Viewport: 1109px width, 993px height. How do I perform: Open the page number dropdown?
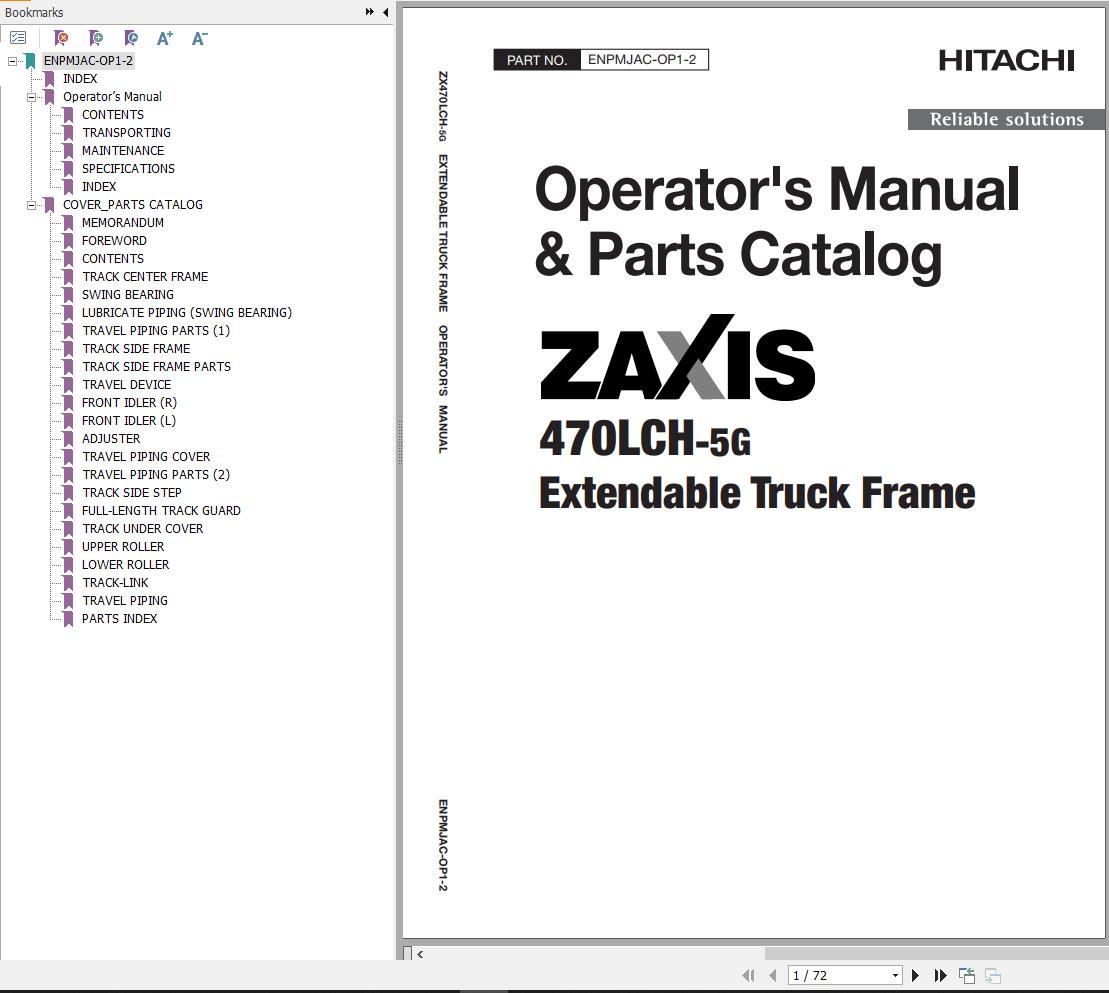tap(895, 976)
